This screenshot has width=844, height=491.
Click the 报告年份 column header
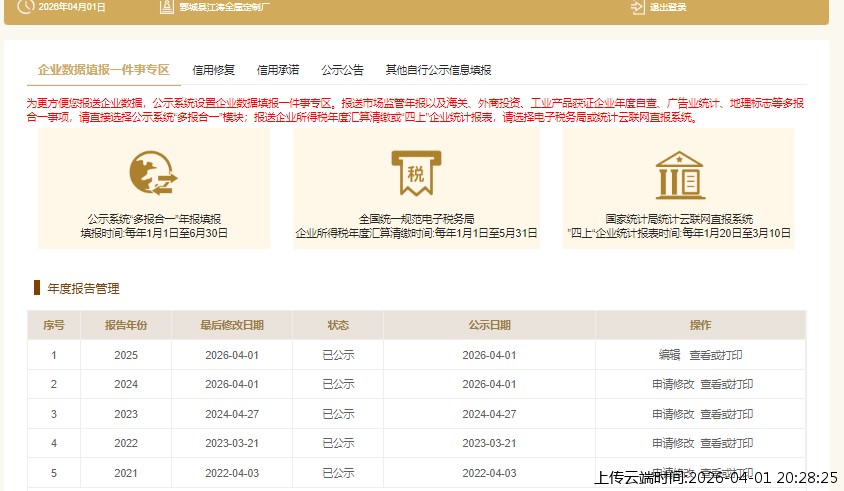point(126,325)
